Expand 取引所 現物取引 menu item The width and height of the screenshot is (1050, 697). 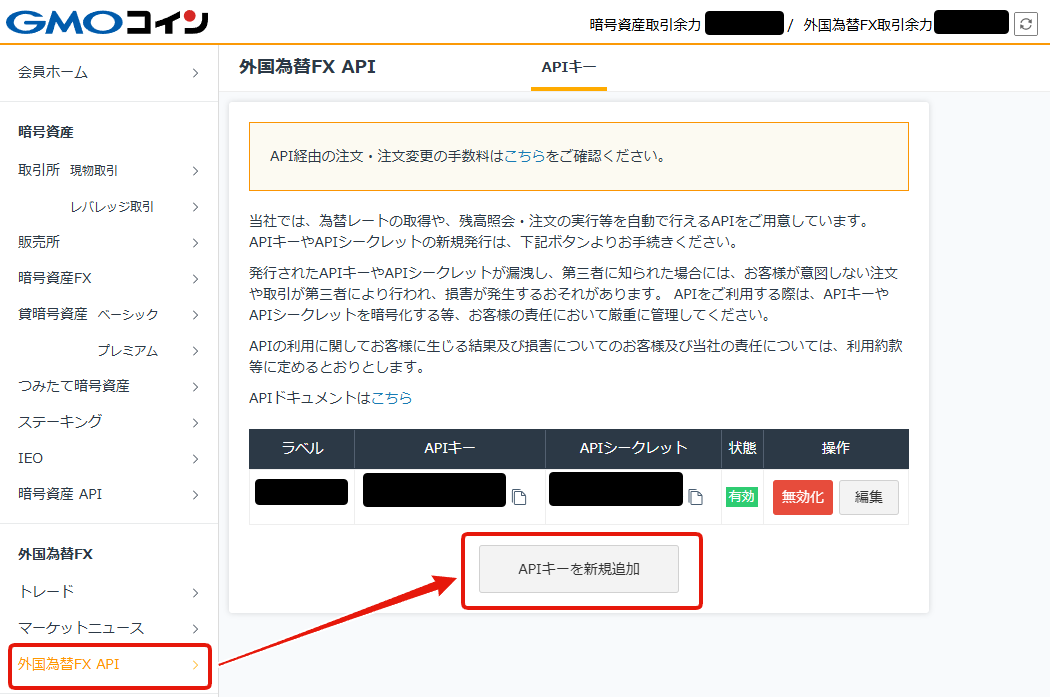click(x=108, y=171)
